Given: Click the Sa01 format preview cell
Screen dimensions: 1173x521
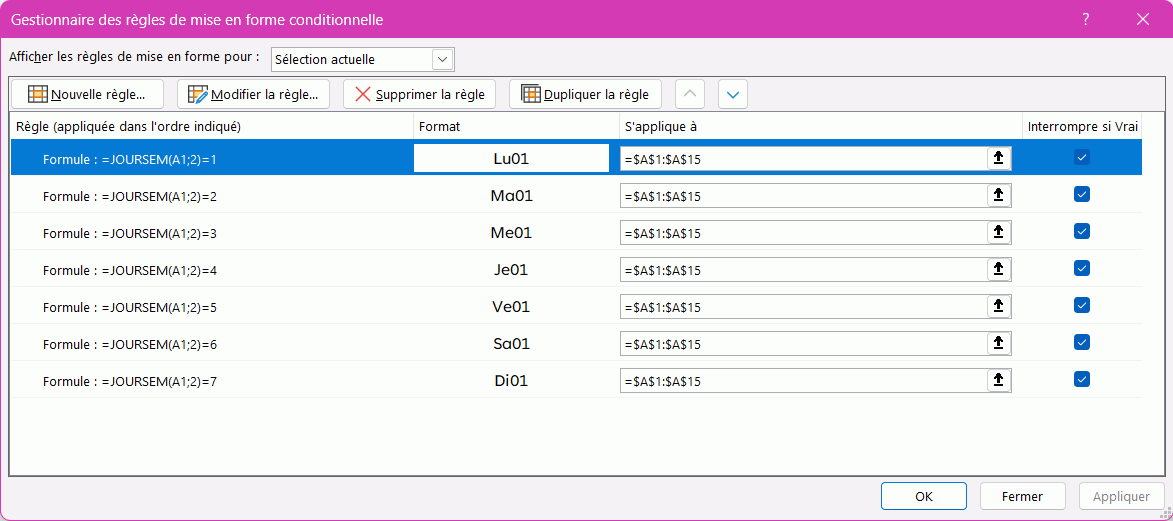Looking at the screenshot, I should click(511, 344).
